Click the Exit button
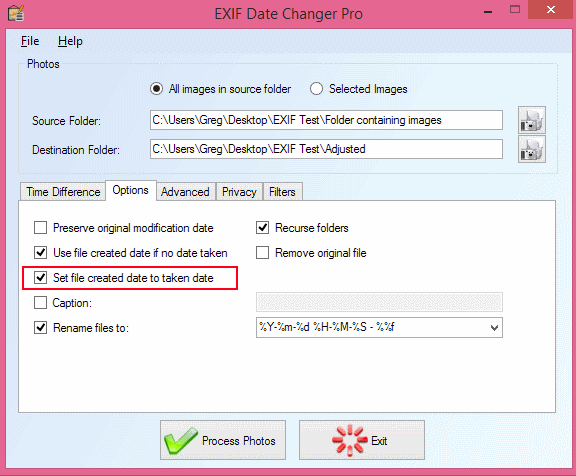Image resolution: width=576 pixels, height=476 pixels. pos(362,440)
